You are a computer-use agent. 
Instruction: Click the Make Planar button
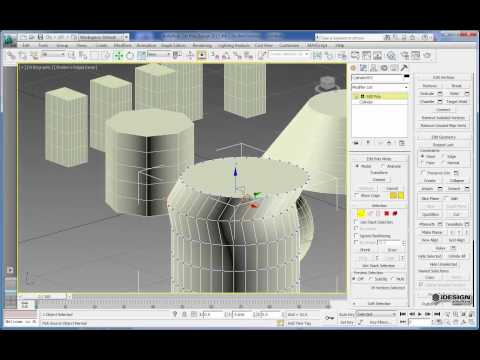tap(432, 232)
